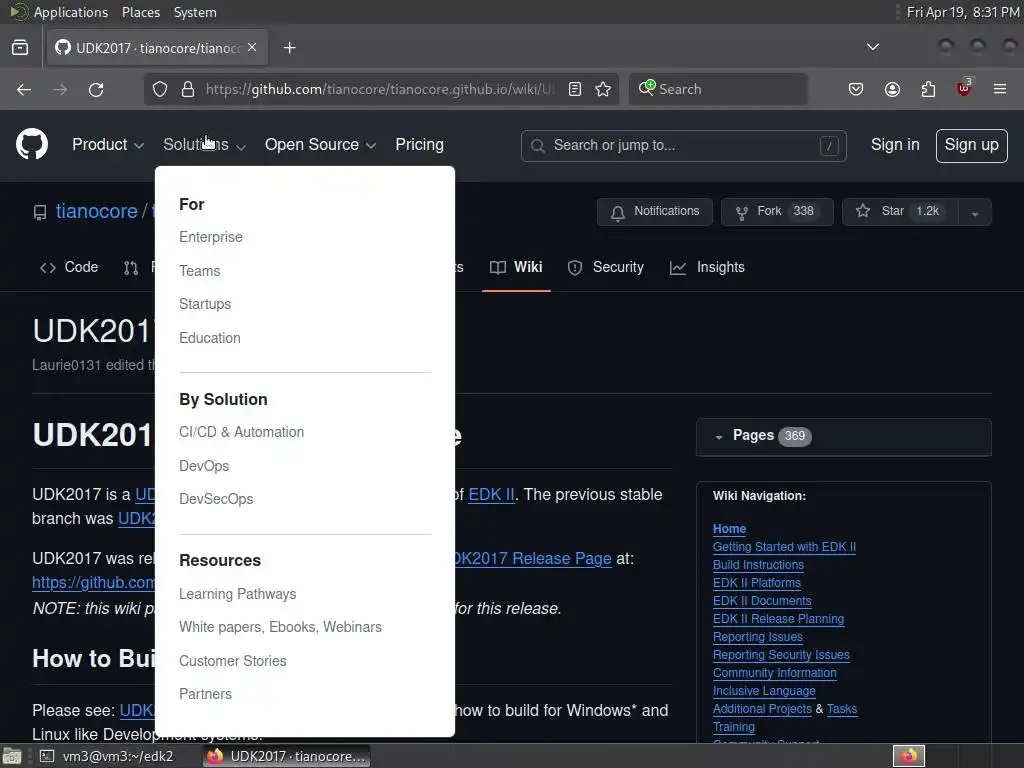Click the Sign up button

[x=972, y=146]
